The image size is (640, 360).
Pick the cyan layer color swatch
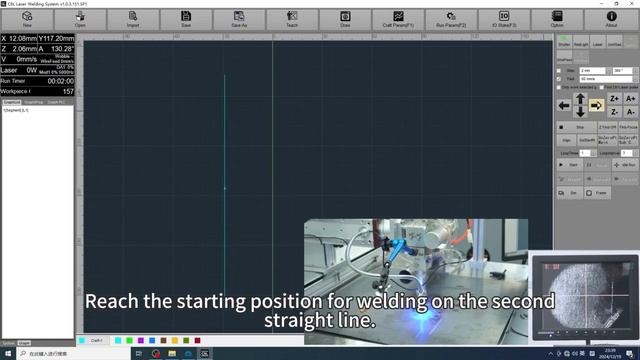pos(118,340)
